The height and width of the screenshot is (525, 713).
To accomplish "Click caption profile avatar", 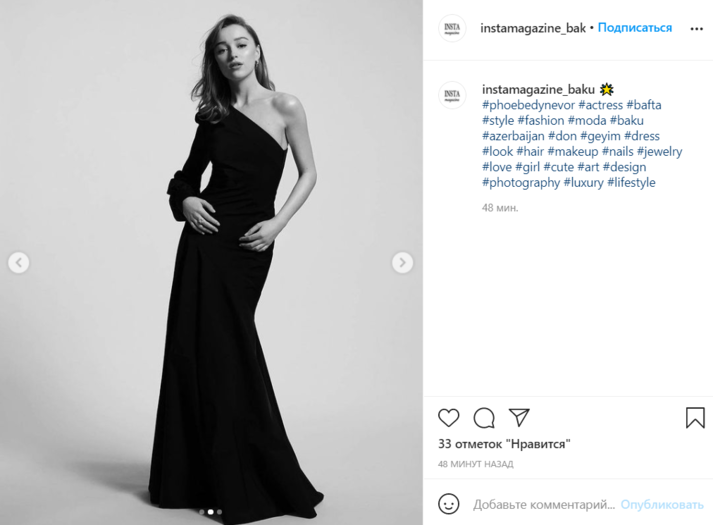I will [x=453, y=95].
